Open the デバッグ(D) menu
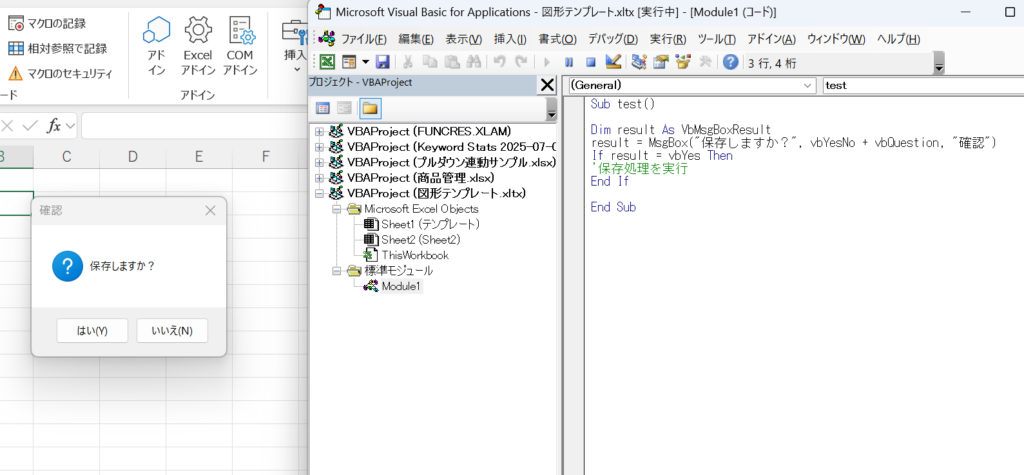 point(613,39)
